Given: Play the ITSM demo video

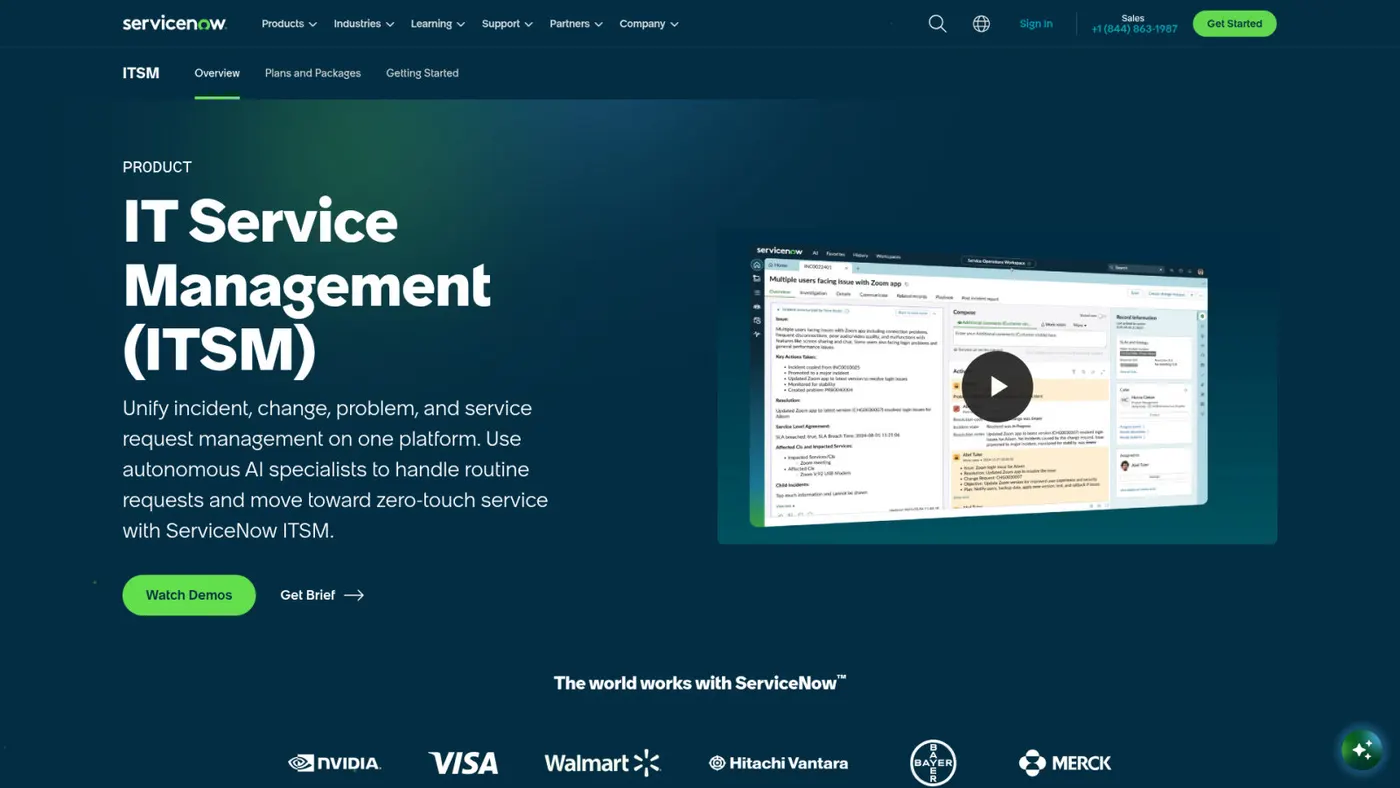Looking at the screenshot, I should click(997, 386).
